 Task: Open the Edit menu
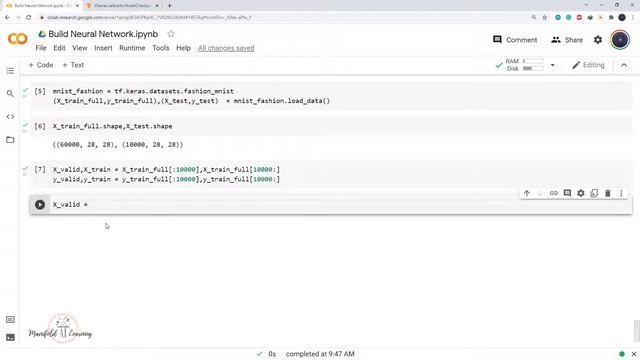tap(59, 48)
